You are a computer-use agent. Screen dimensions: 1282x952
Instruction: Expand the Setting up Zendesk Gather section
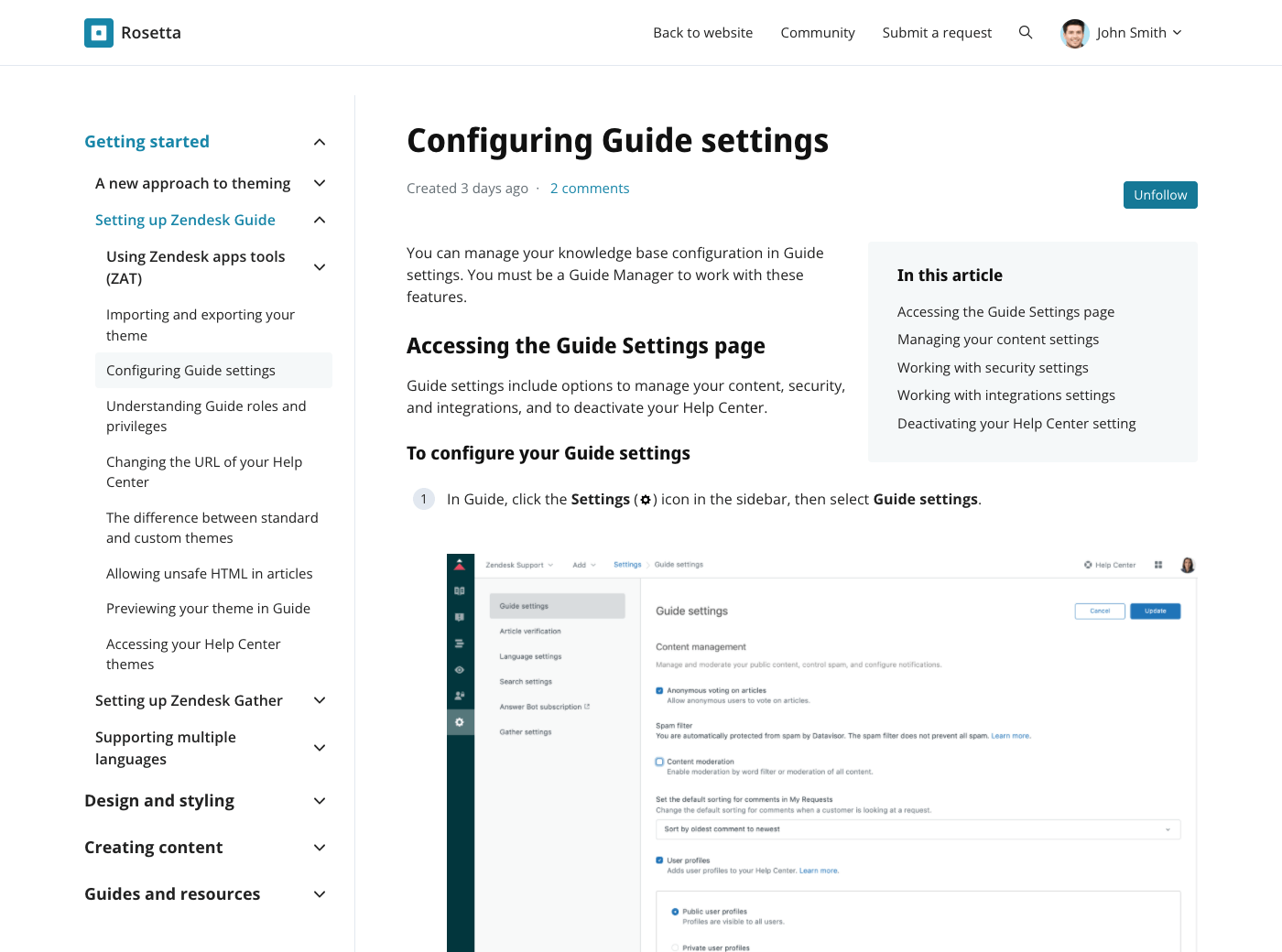pyautogui.click(x=320, y=700)
